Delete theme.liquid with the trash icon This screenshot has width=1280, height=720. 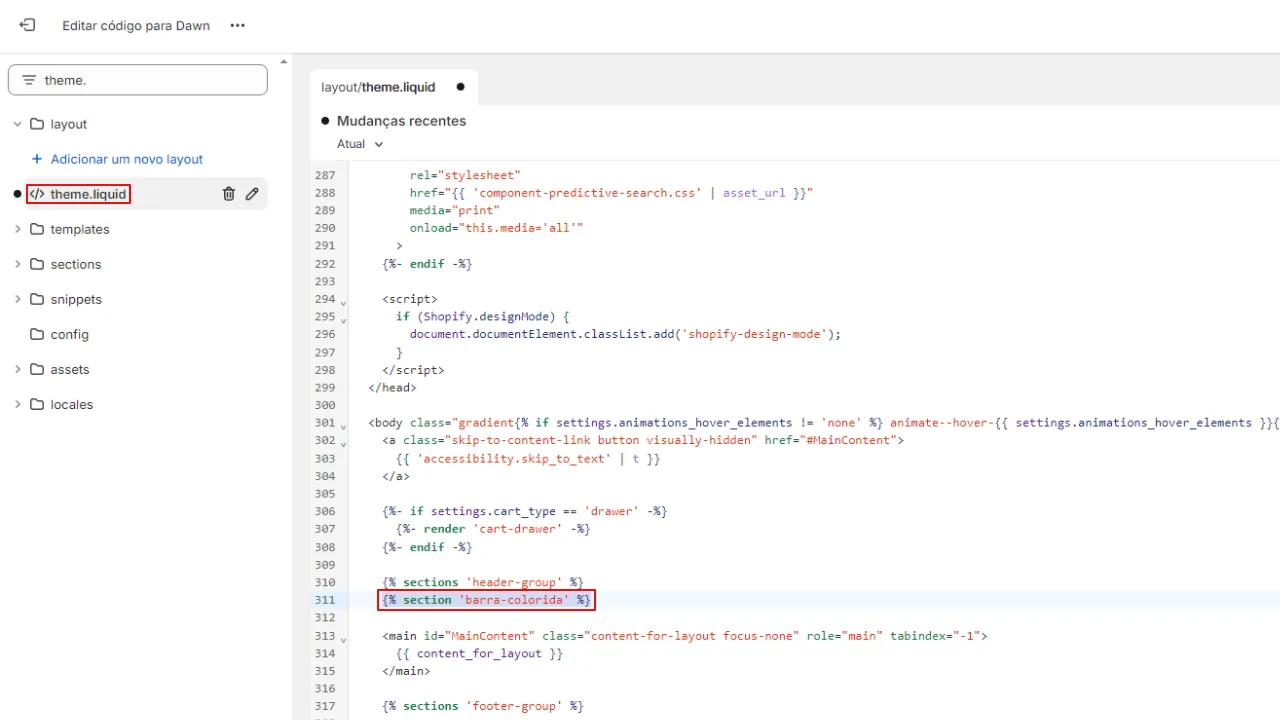click(x=228, y=194)
